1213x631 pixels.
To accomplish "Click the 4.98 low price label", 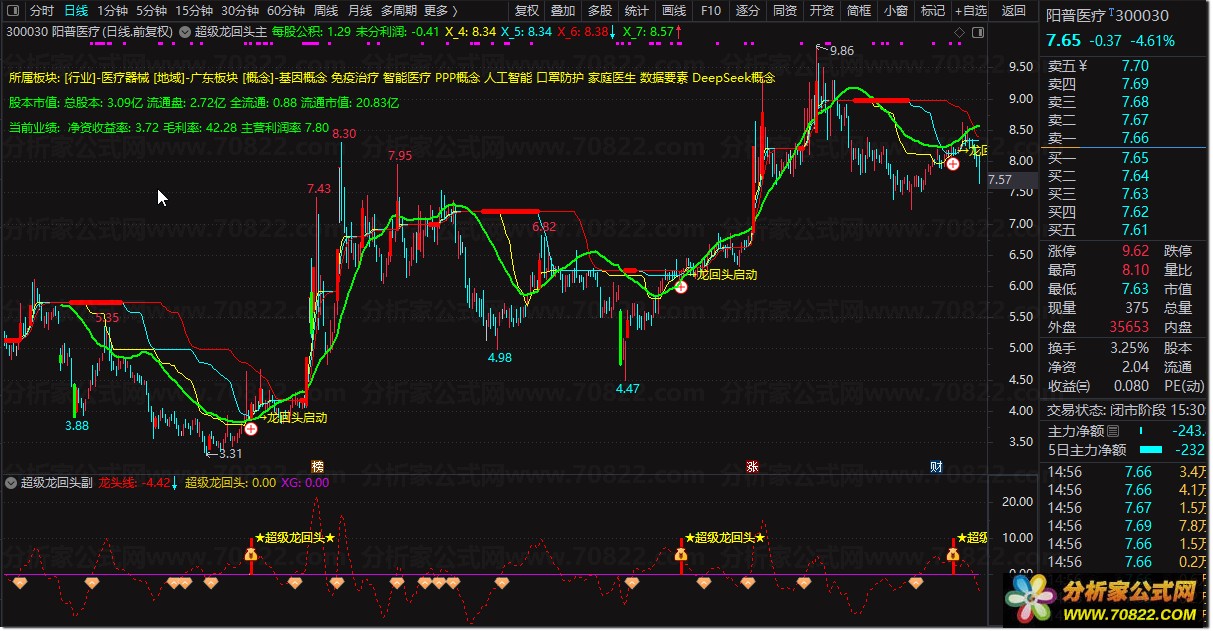I will click(x=499, y=357).
